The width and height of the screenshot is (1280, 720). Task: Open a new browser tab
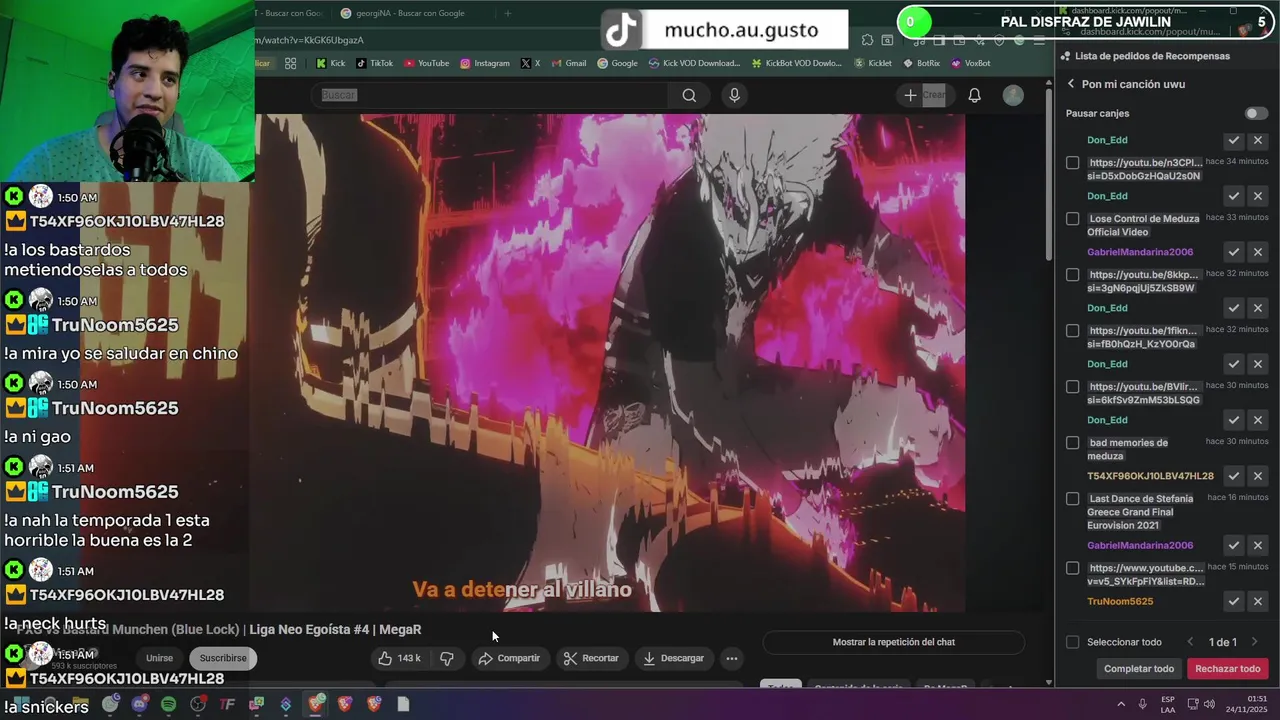(x=507, y=13)
